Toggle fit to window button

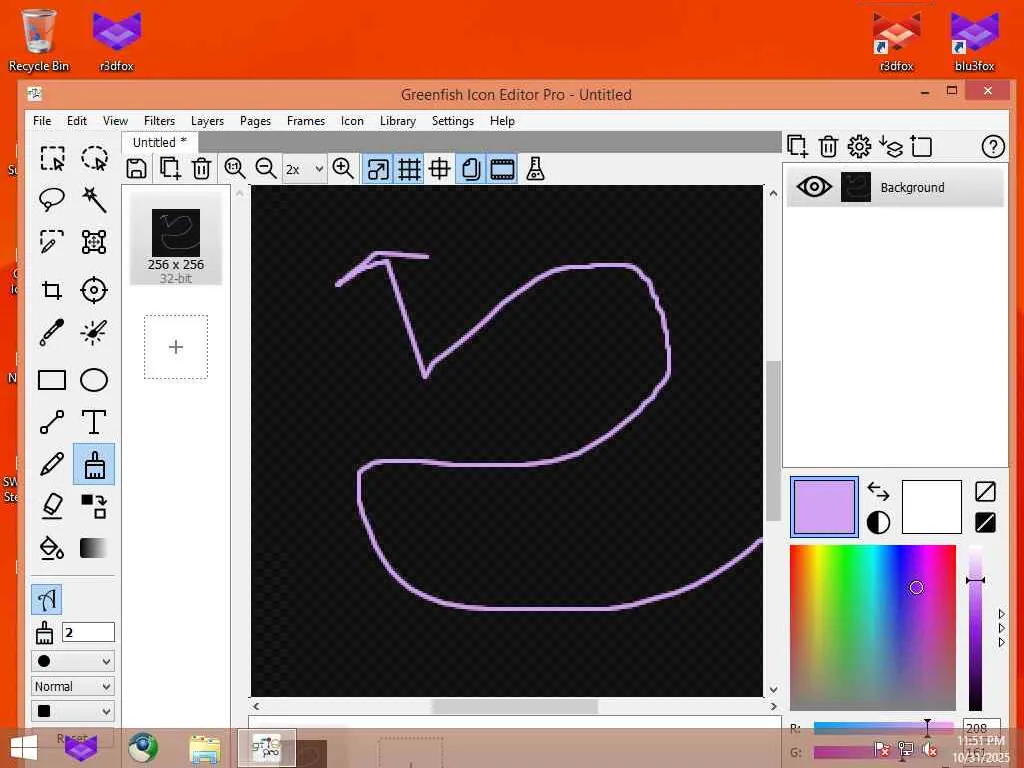378,168
